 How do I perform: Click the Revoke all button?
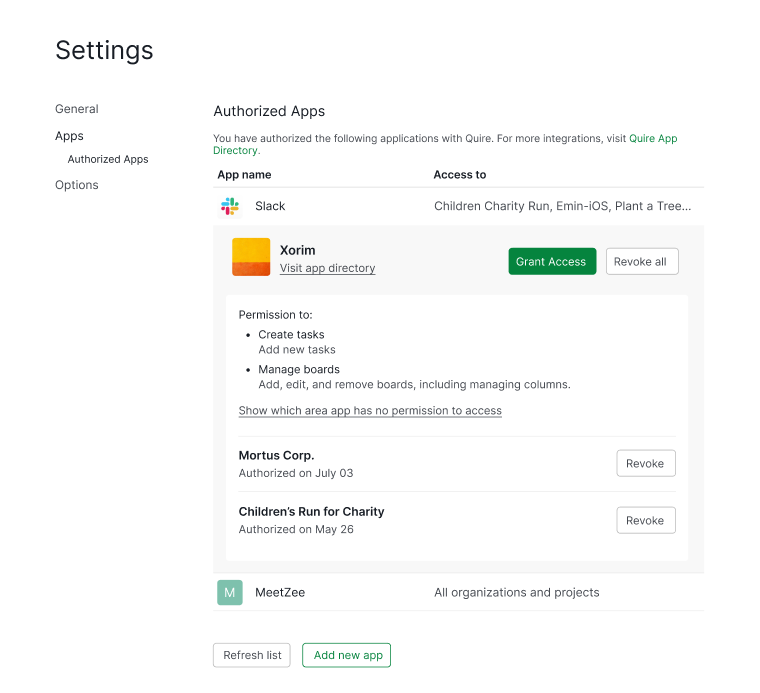pyautogui.click(x=642, y=261)
